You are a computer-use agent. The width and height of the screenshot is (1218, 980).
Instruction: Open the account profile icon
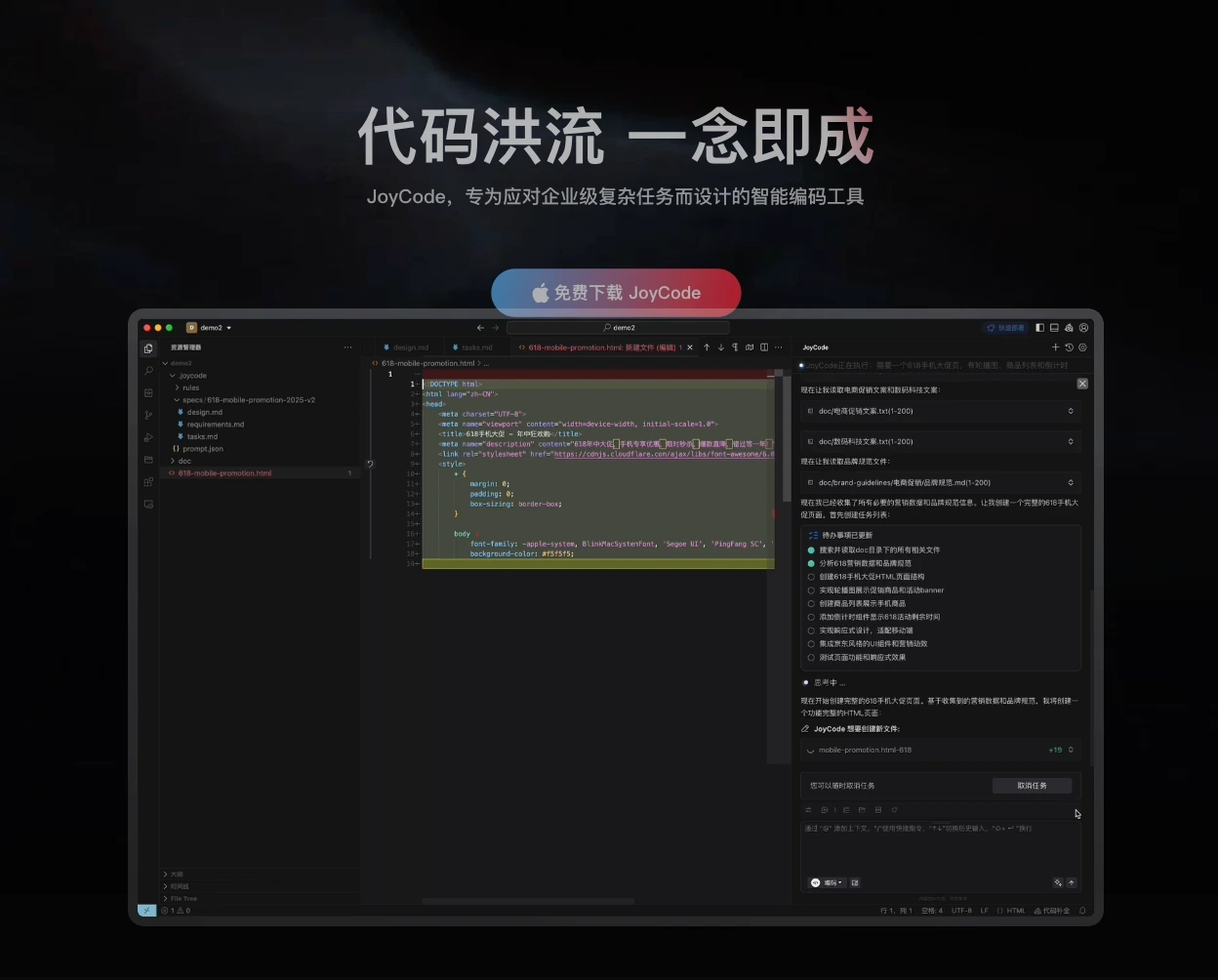coord(1083,328)
